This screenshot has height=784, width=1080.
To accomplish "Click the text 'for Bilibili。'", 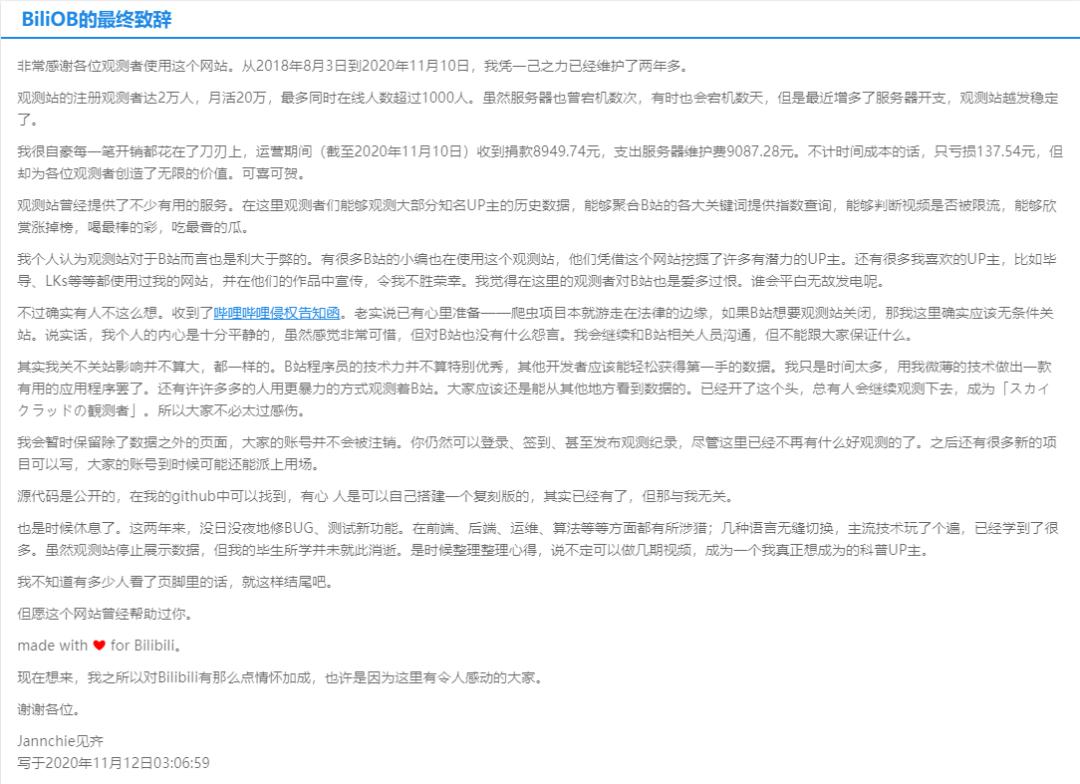I will point(146,646).
